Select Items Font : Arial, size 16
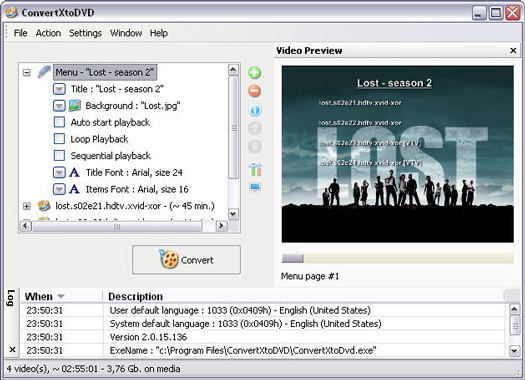Viewport: 525px width, 380px height. pyautogui.click(x=137, y=189)
